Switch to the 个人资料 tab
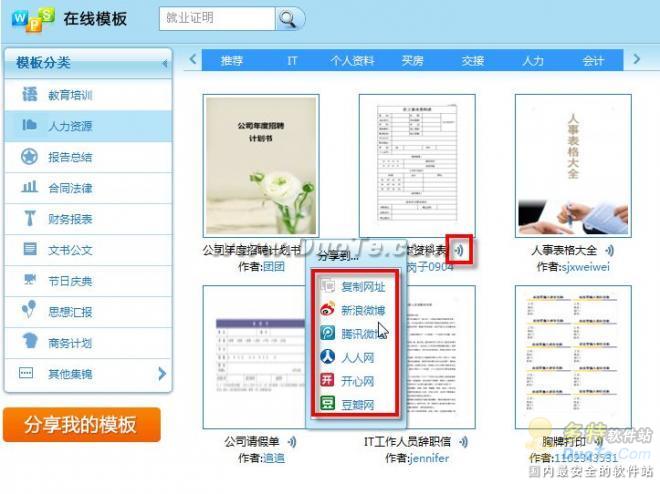The image size is (660, 494). tap(351, 61)
